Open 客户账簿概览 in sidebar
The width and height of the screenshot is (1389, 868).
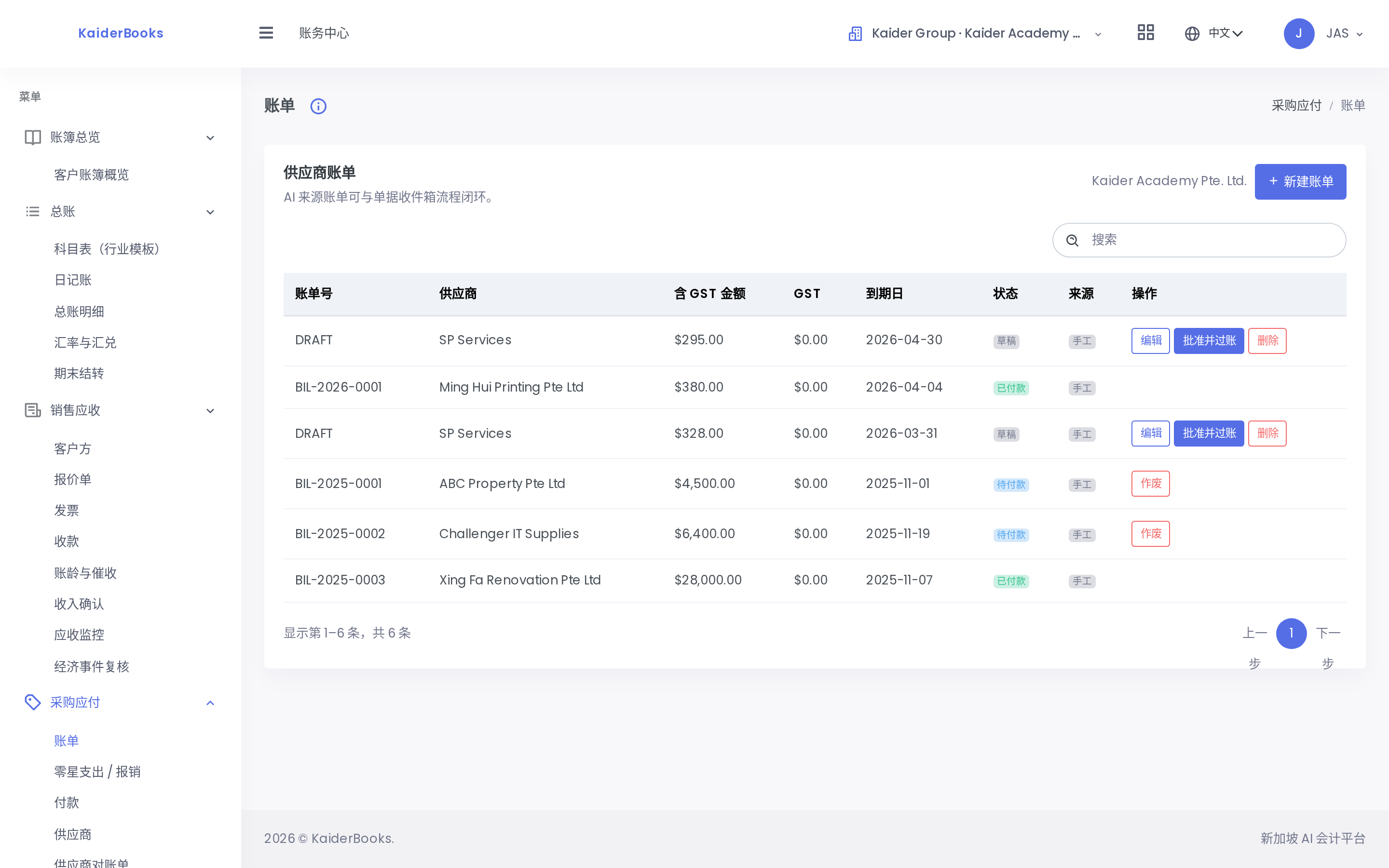(91, 175)
